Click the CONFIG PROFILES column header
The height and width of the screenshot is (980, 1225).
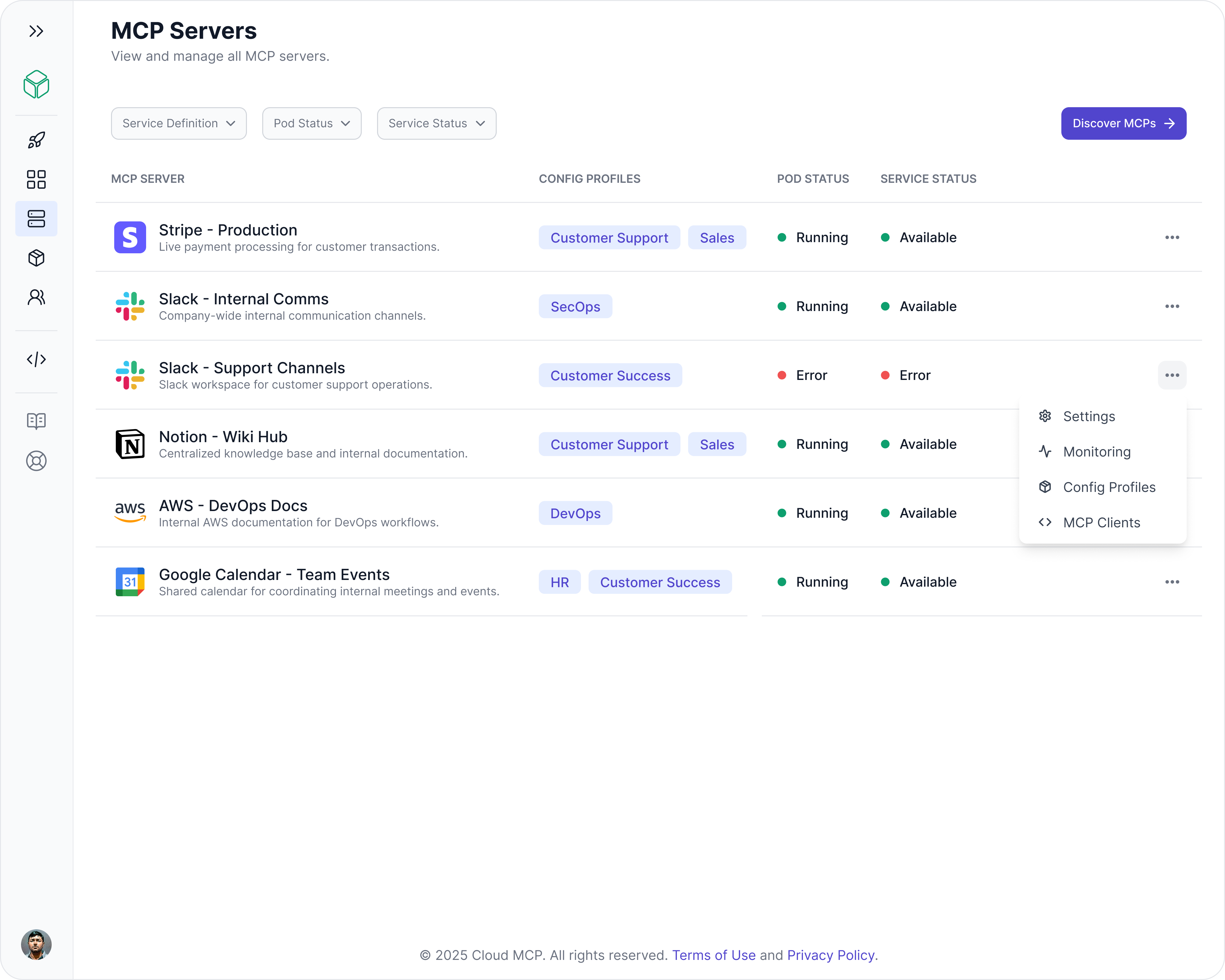(589, 178)
